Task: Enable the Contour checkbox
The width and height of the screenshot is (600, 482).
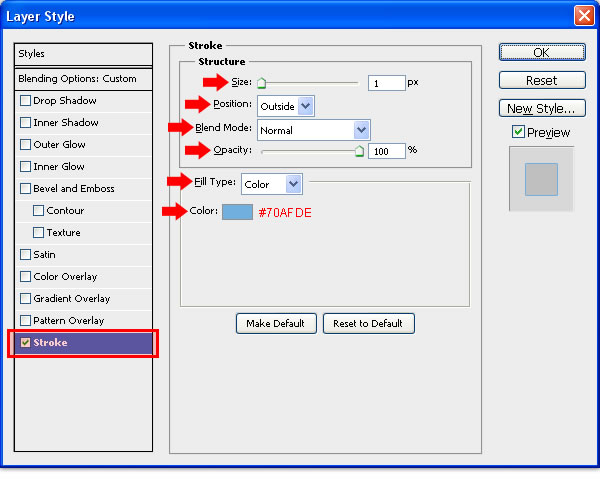Action: 38,210
